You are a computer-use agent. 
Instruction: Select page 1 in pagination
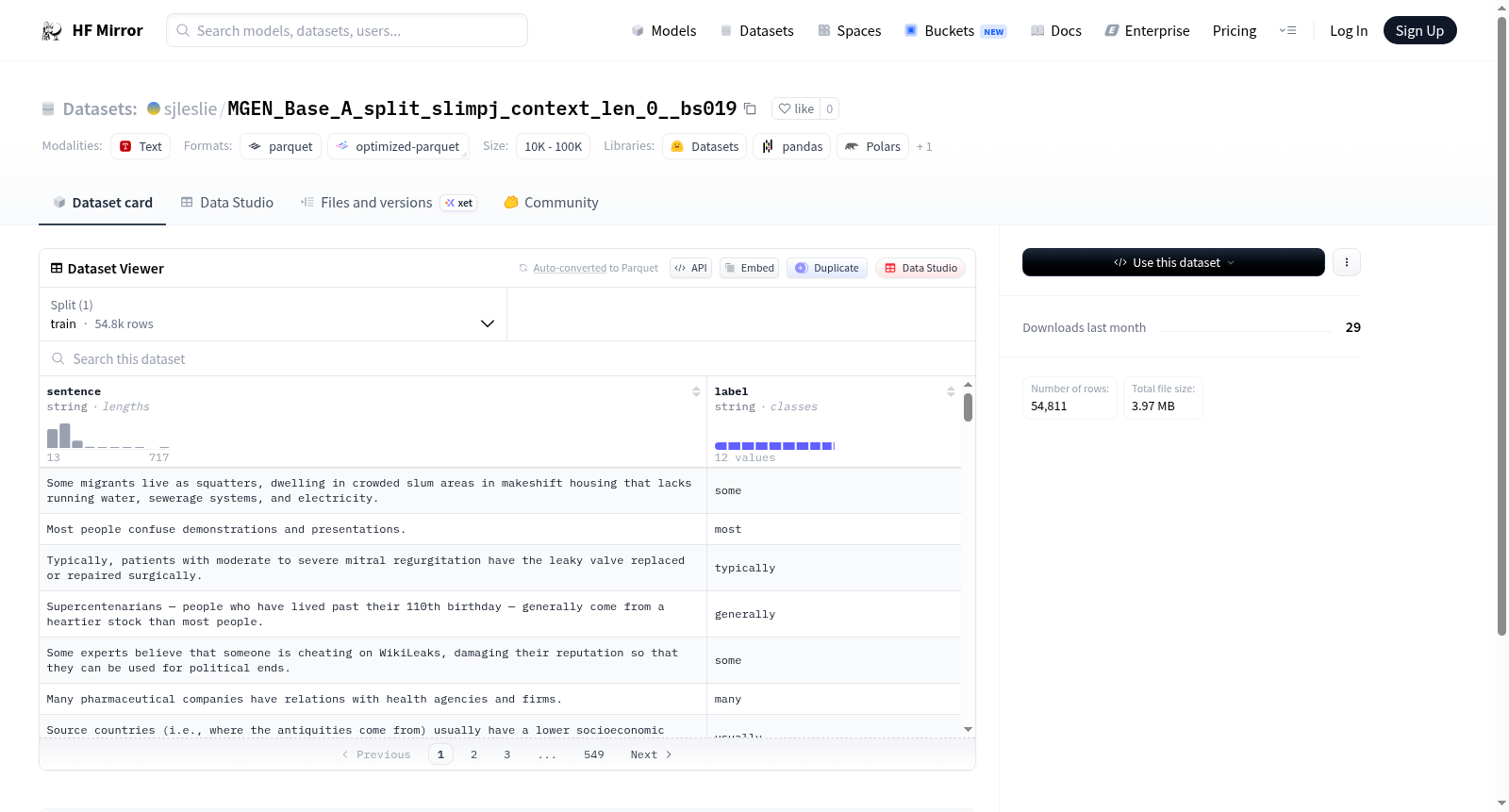click(440, 754)
